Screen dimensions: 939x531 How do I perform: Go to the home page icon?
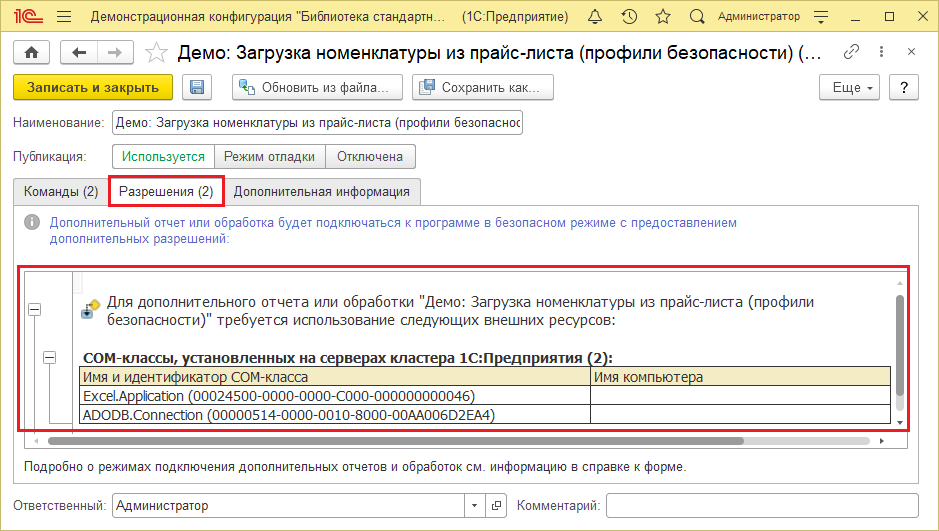32,53
